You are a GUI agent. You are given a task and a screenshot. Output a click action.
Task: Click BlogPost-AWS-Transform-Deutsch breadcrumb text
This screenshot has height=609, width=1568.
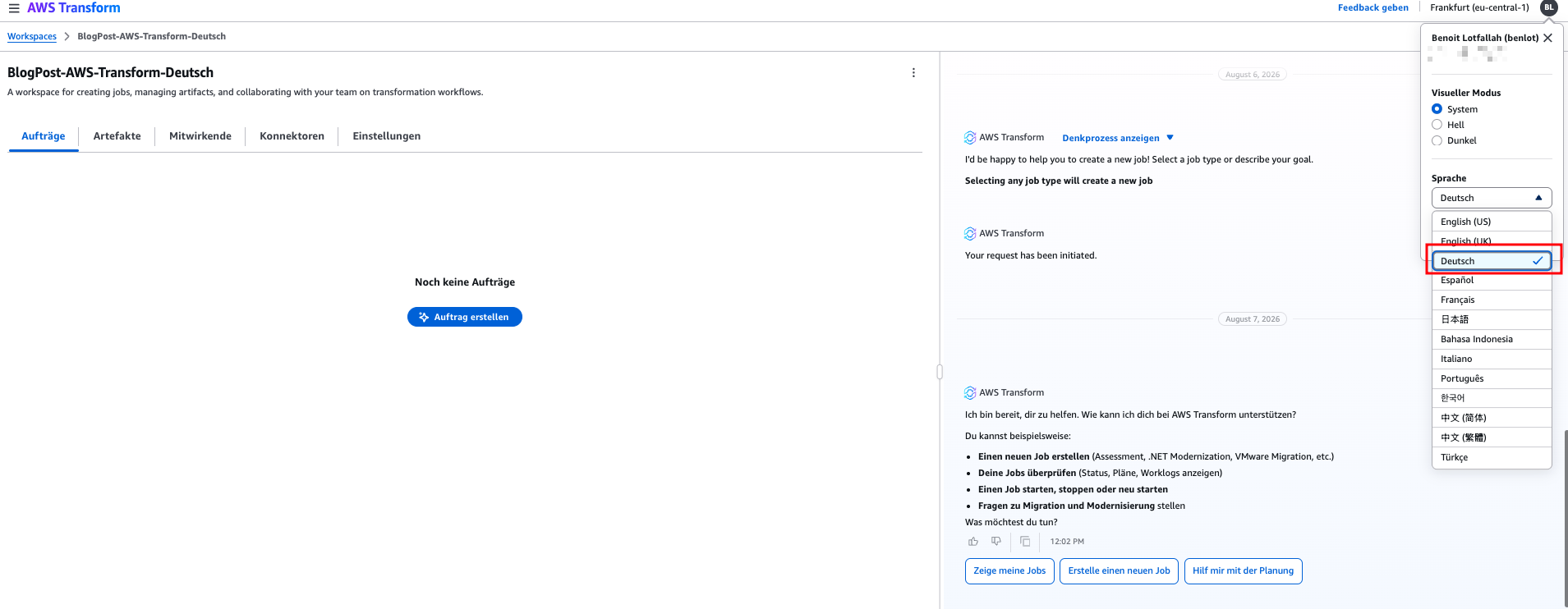pos(151,36)
